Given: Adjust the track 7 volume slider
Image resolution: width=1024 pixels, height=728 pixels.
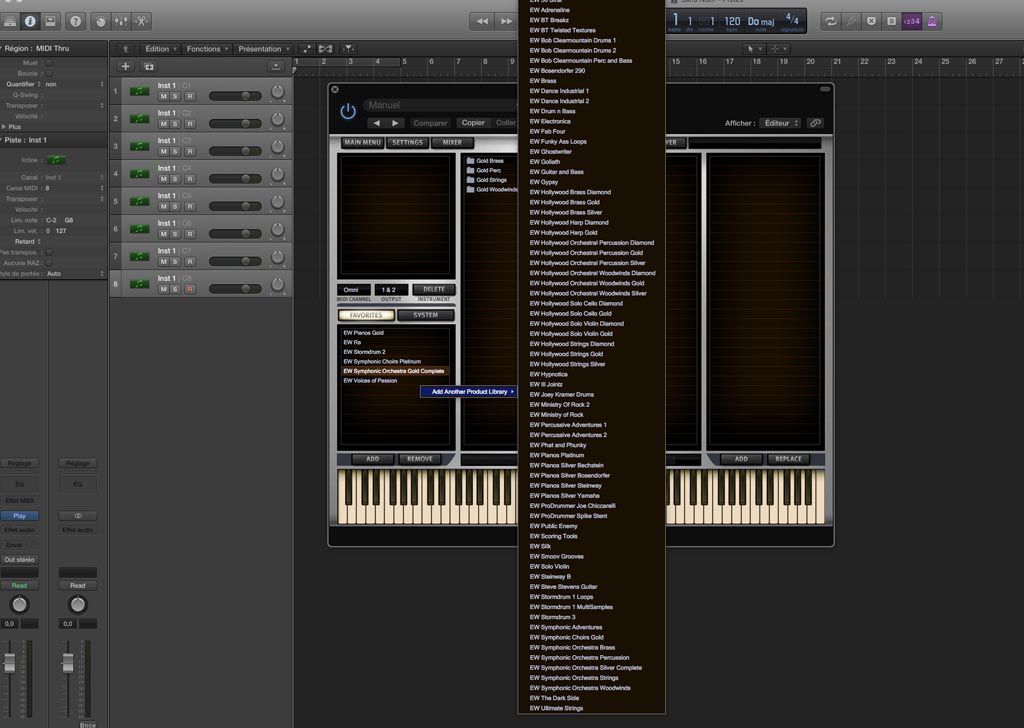Looking at the screenshot, I should tap(235, 261).
